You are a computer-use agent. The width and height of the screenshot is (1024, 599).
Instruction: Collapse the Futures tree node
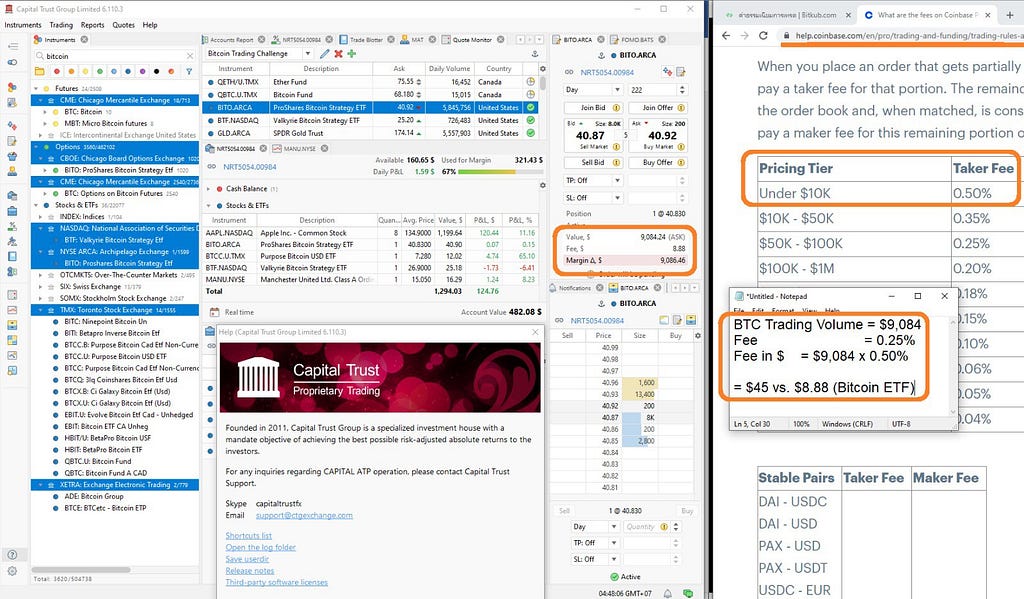tap(36, 88)
